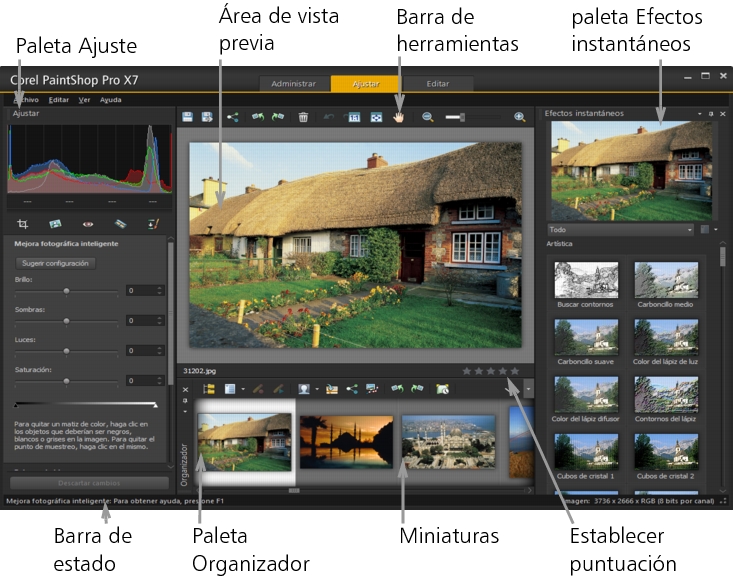Delete the image with the trash icon
The image size is (733, 582).
coord(303,117)
